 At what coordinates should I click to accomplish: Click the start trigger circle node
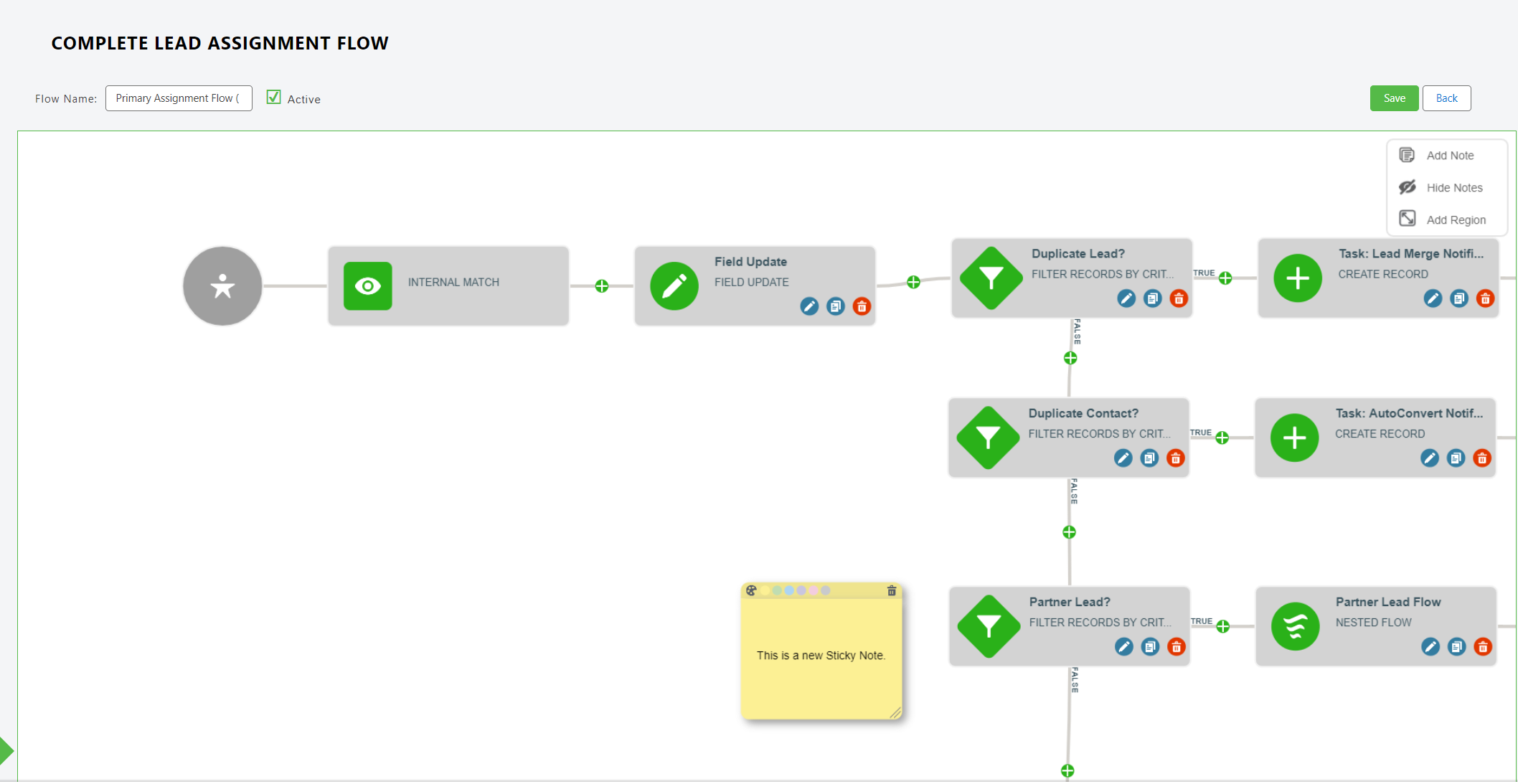(x=222, y=286)
